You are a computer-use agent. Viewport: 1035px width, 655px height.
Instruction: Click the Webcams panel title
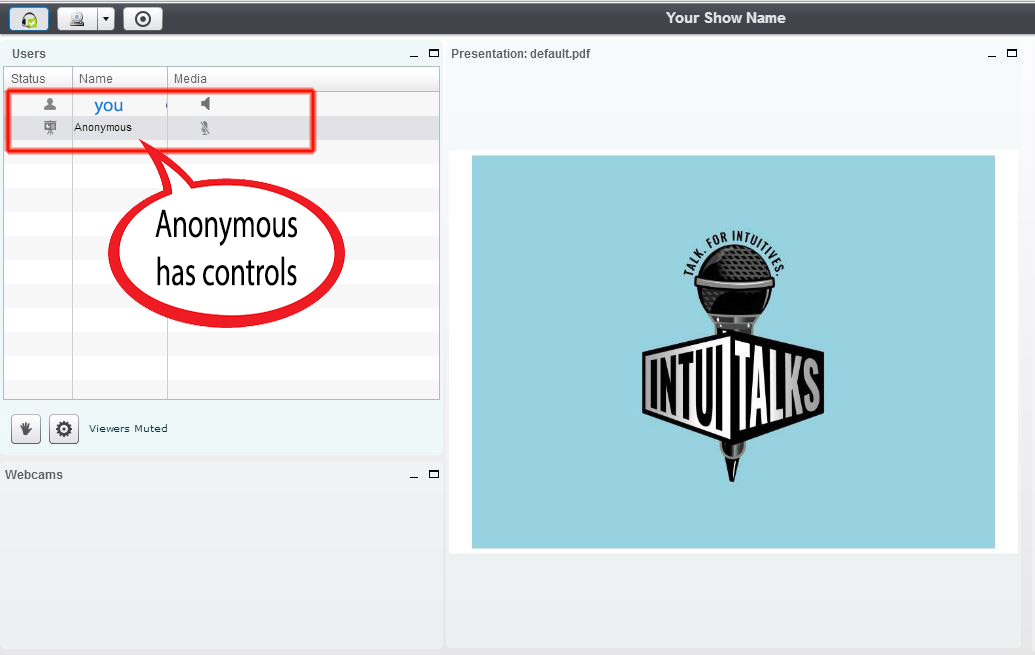click(x=34, y=475)
